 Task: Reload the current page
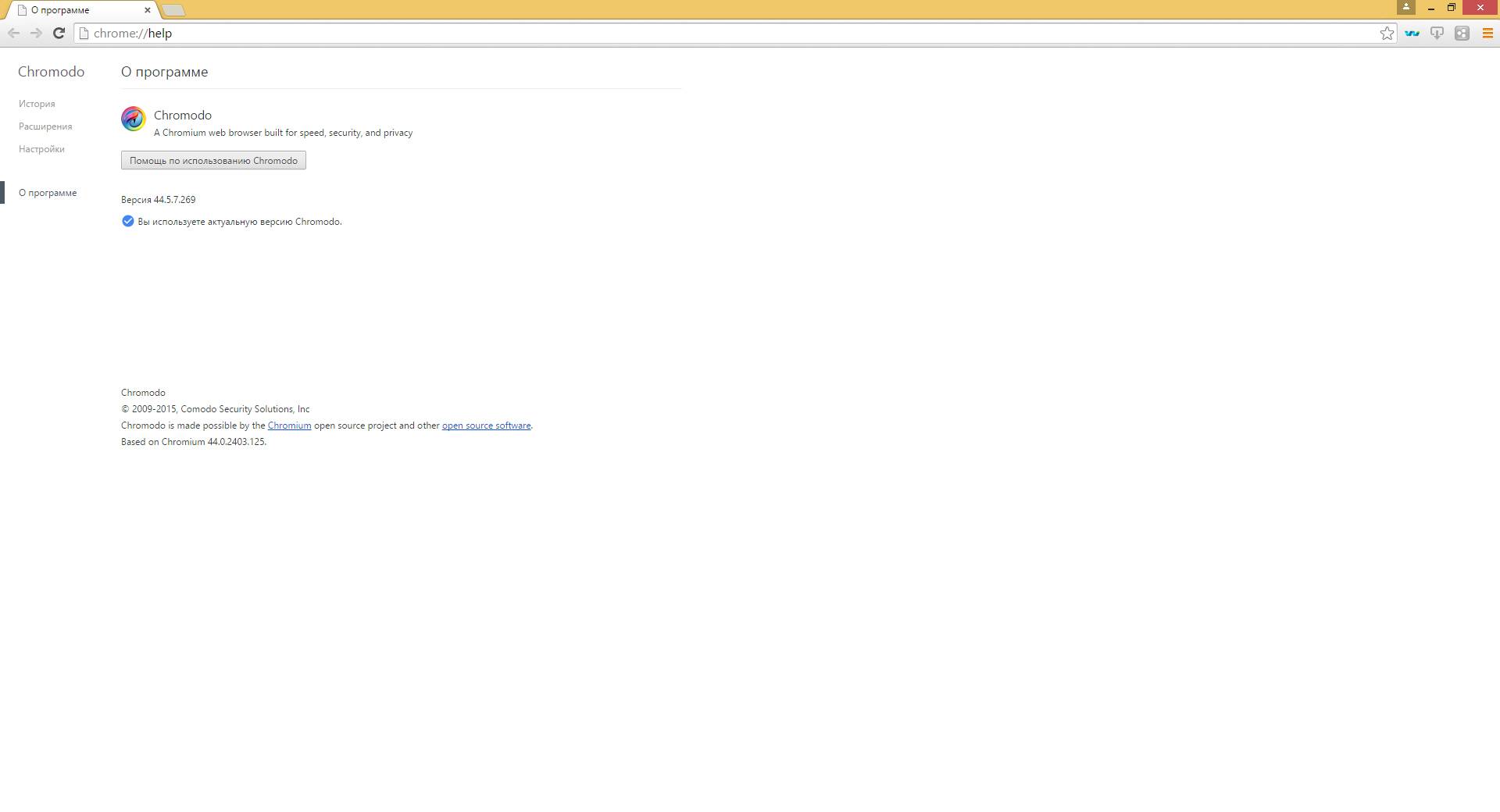tap(59, 33)
